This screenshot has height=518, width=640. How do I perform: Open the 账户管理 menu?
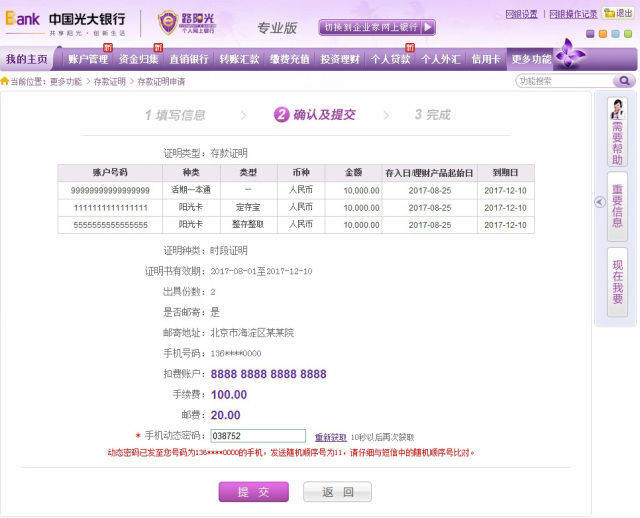click(x=88, y=59)
